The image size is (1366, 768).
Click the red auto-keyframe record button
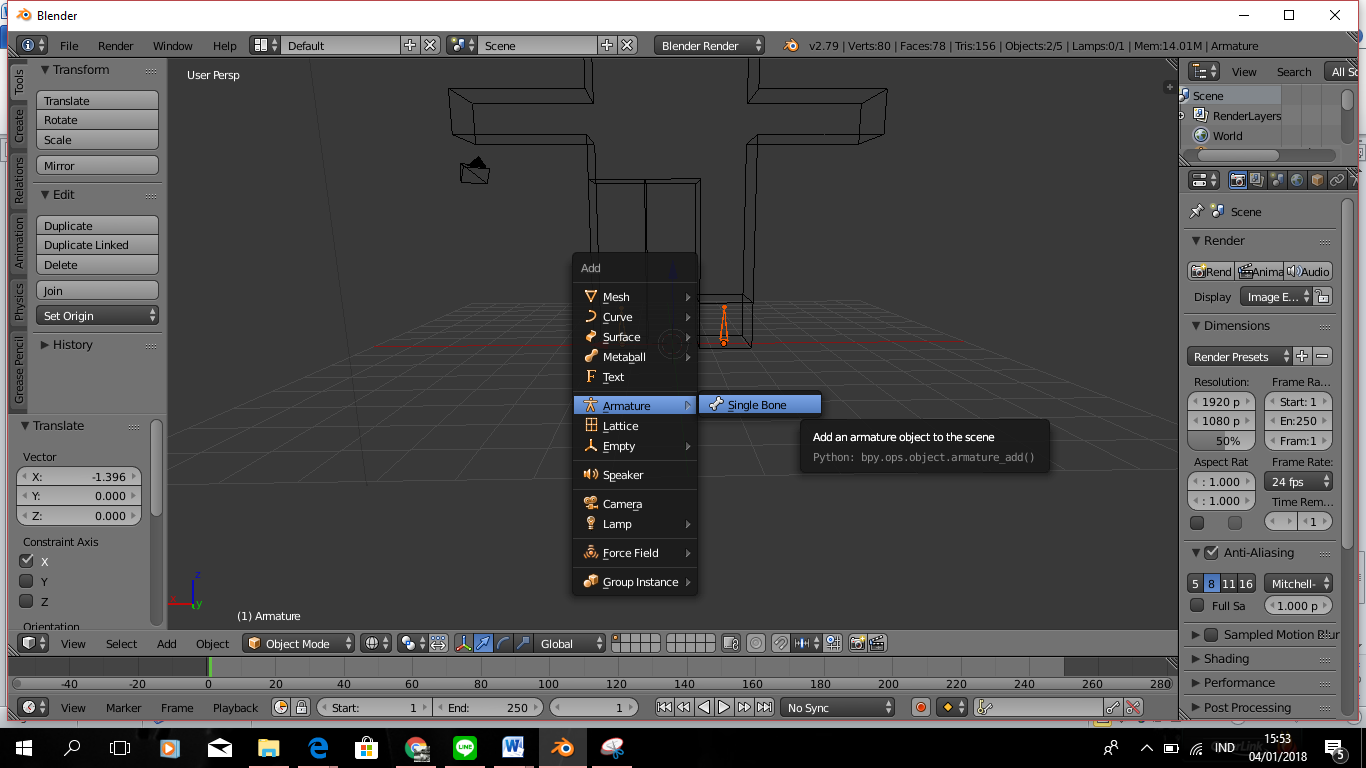tap(921, 708)
